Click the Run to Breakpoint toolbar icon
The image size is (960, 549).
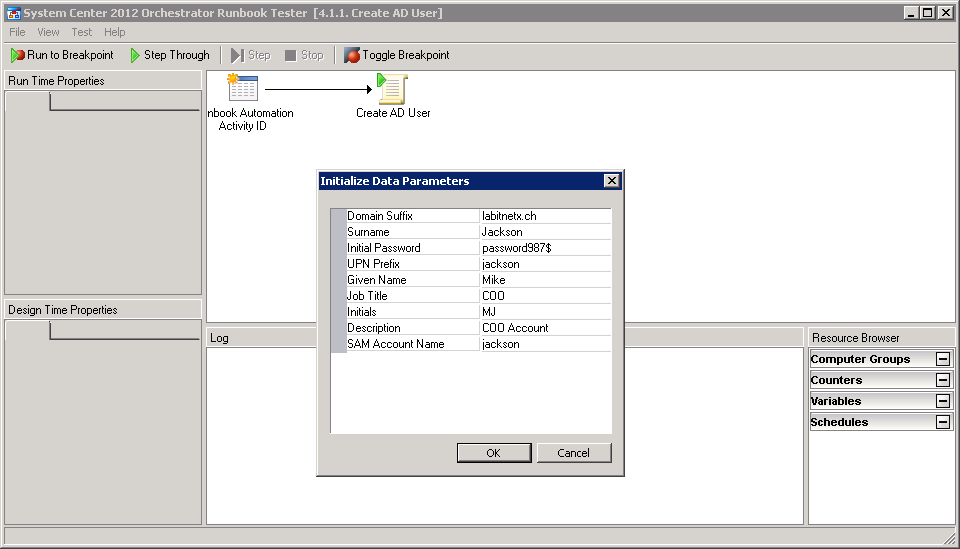(18, 56)
